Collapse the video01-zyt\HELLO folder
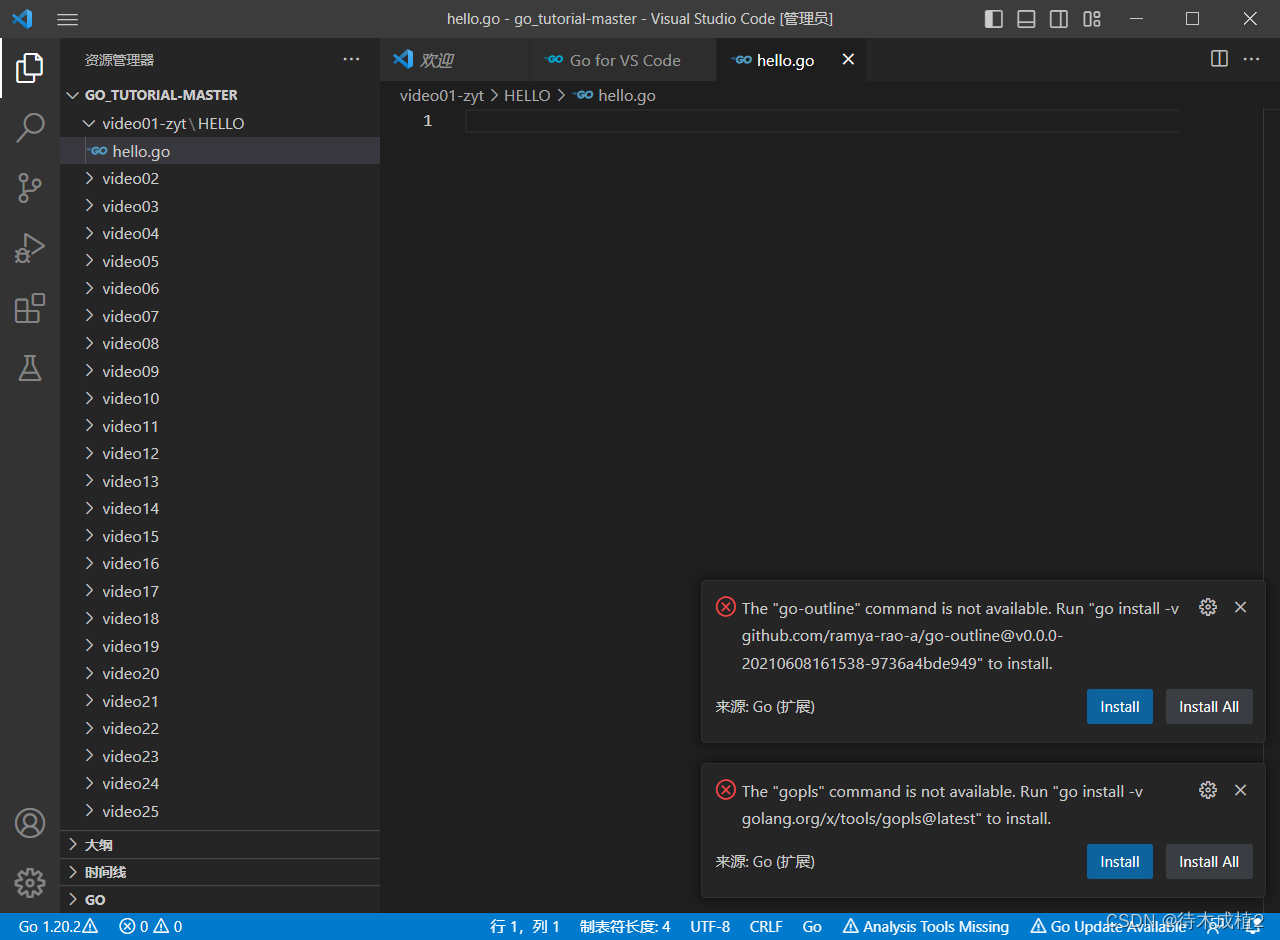The height and width of the screenshot is (940, 1280). pyautogui.click(x=220, y=123)
